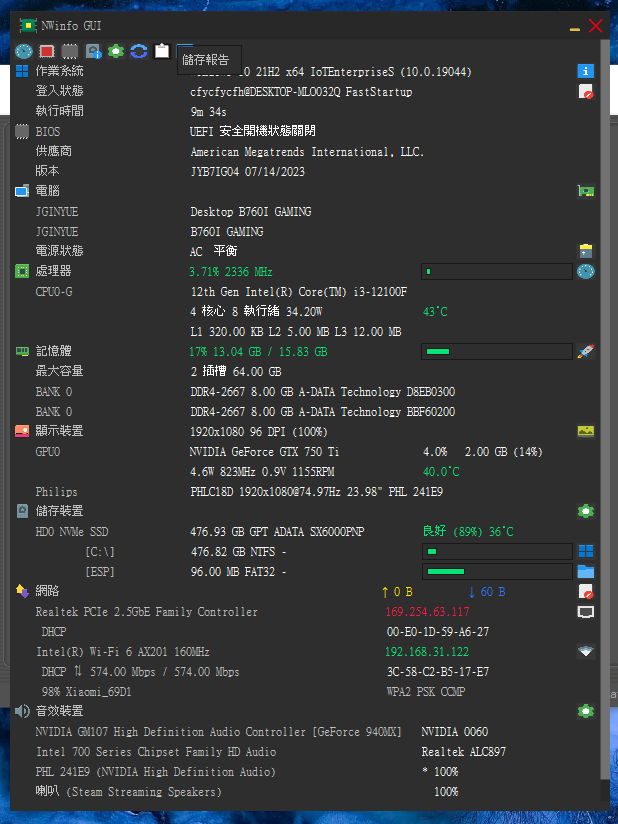Click the rocket icon on 記憶體 row

coord(585,351)
